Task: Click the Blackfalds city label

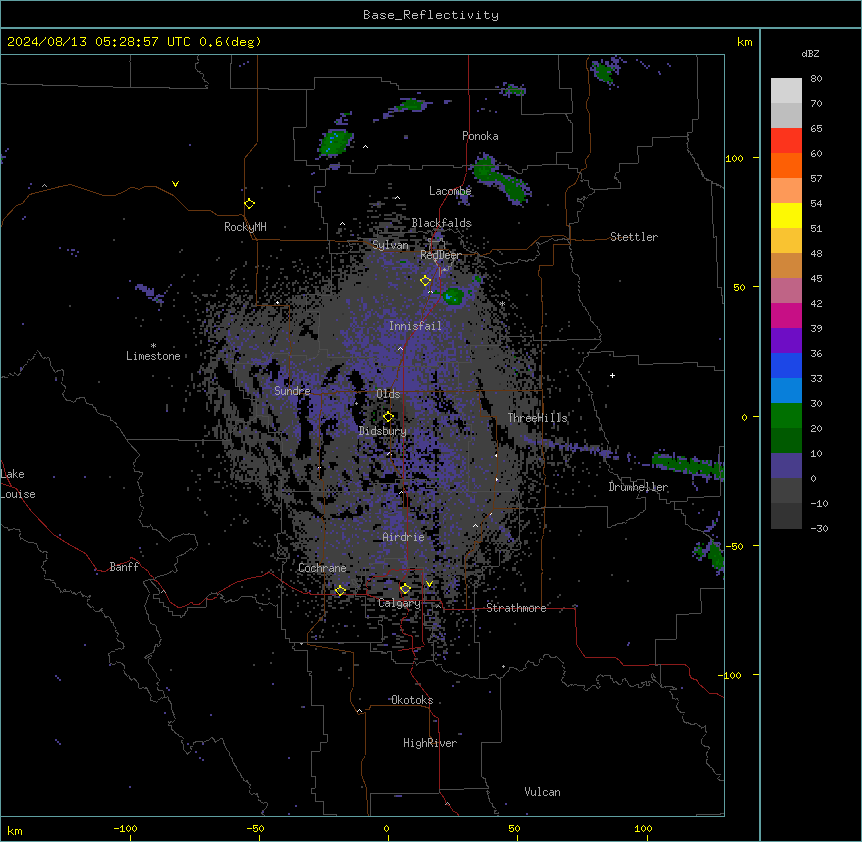Action: point(441,223)
